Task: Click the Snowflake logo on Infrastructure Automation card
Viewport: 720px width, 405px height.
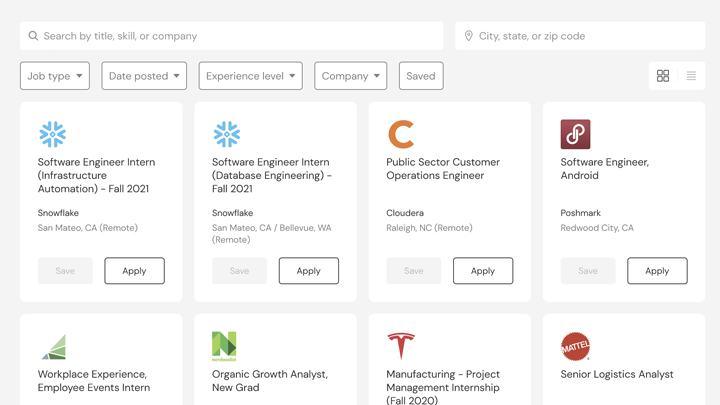Action: point(52,134)
